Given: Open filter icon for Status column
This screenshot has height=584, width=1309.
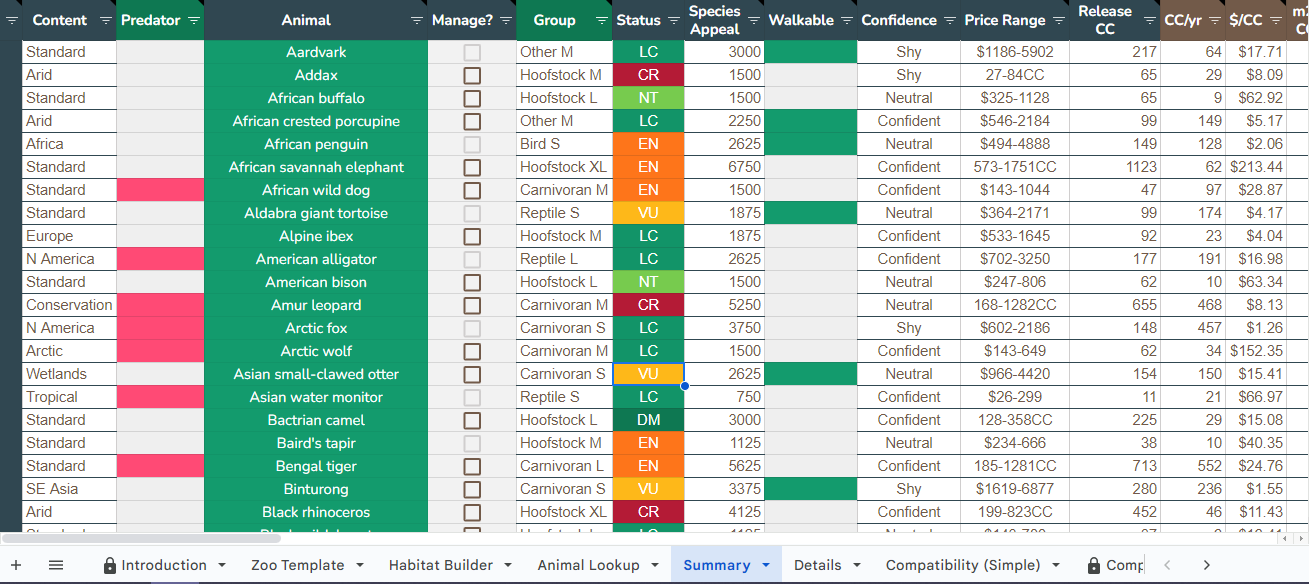Looking at the screenshot, I should pyautogui.click(x=672, y=20).
